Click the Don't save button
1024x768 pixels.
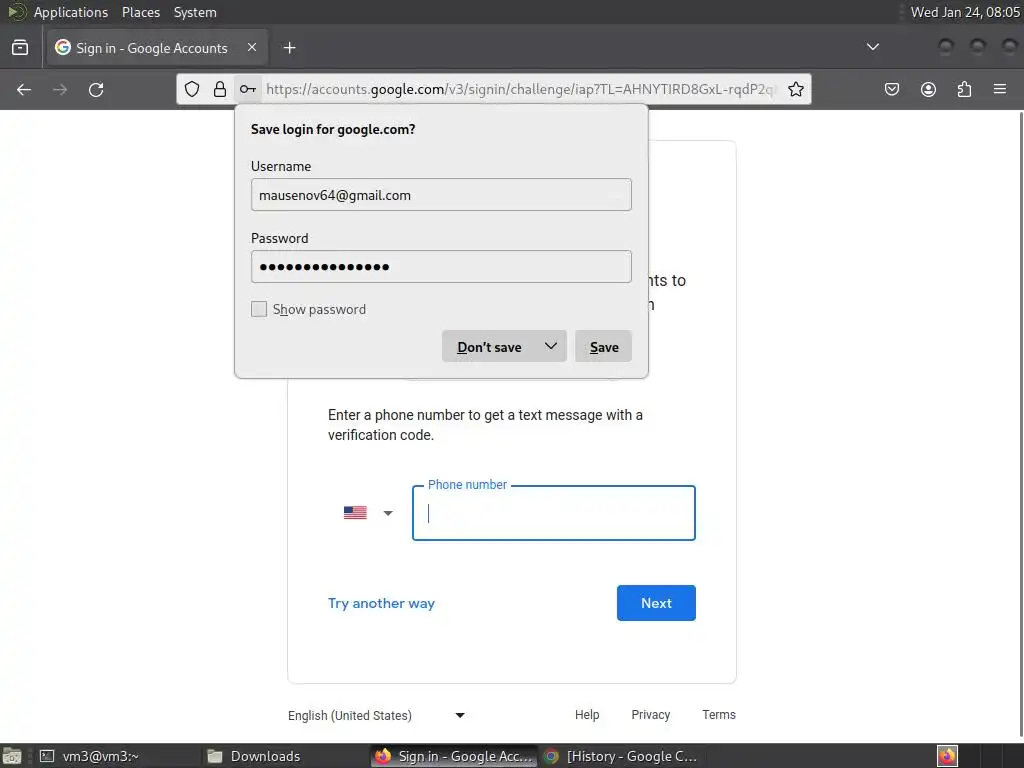[489, 346]
